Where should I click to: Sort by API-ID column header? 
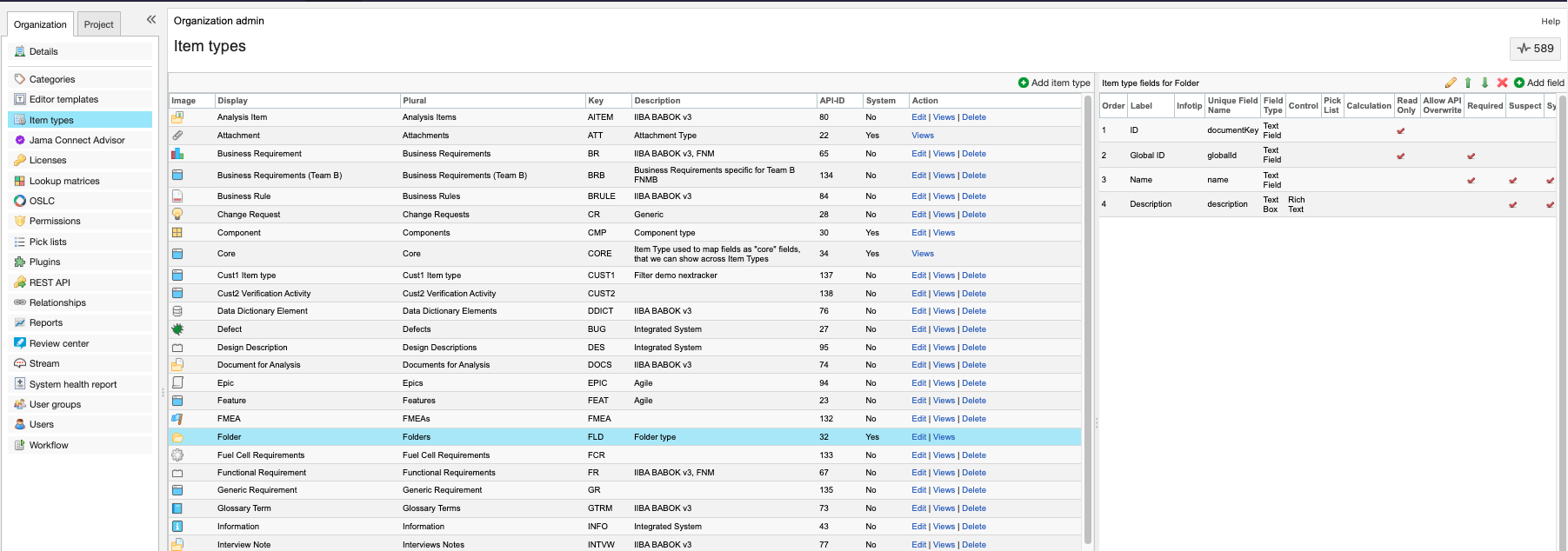click(x=839, y=101)
